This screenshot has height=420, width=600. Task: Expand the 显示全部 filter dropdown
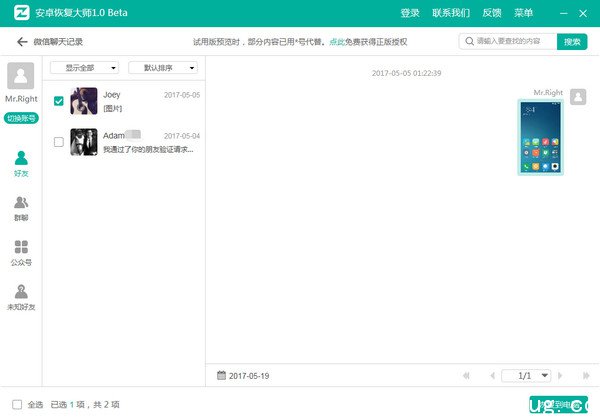[x=84, y=68]
